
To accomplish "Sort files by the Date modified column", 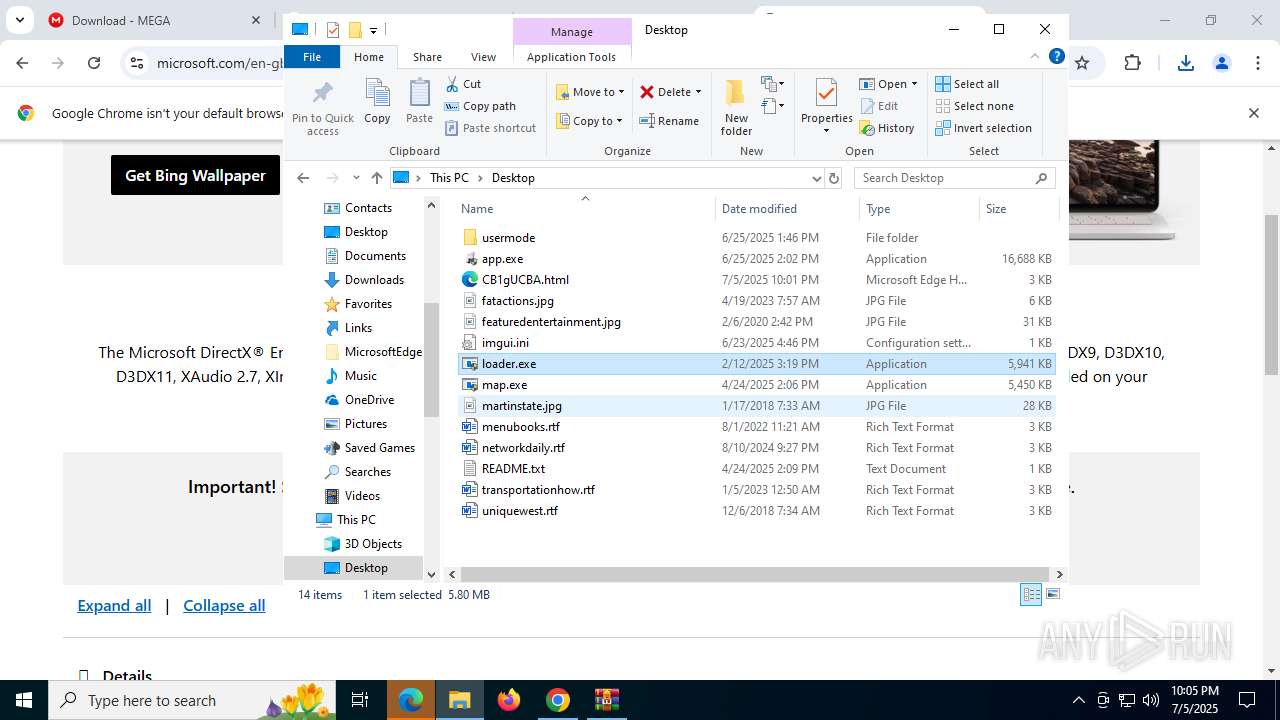I will pos(787,209).
